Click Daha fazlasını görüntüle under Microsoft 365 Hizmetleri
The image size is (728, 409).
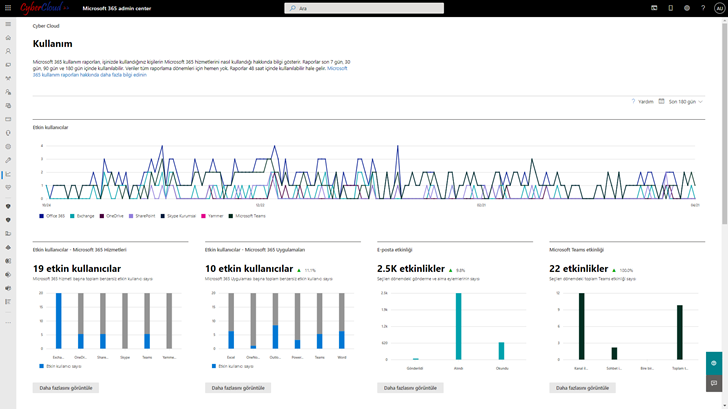(x=65, y=388)
